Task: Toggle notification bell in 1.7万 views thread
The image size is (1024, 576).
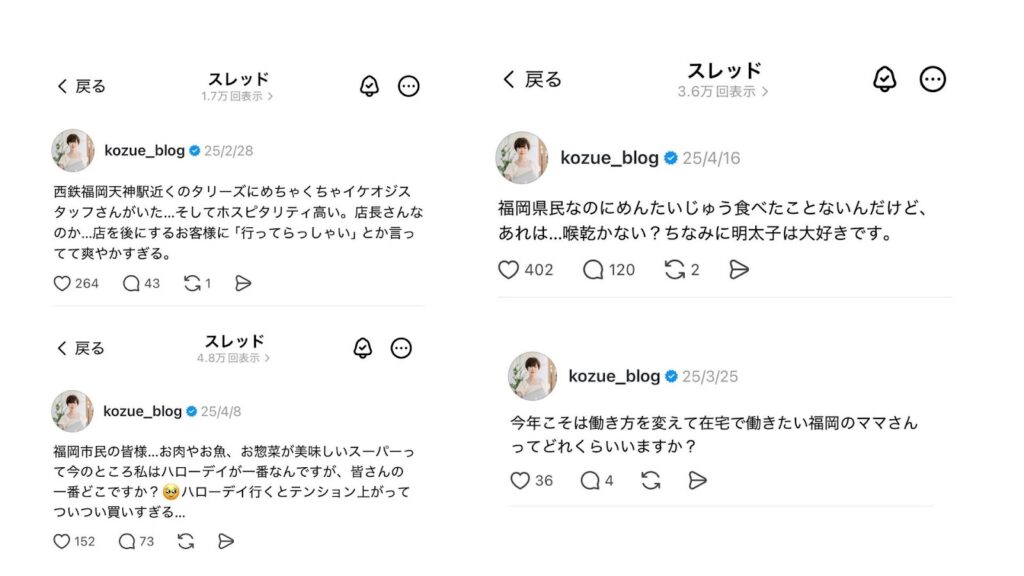Action: click(369, 86)
